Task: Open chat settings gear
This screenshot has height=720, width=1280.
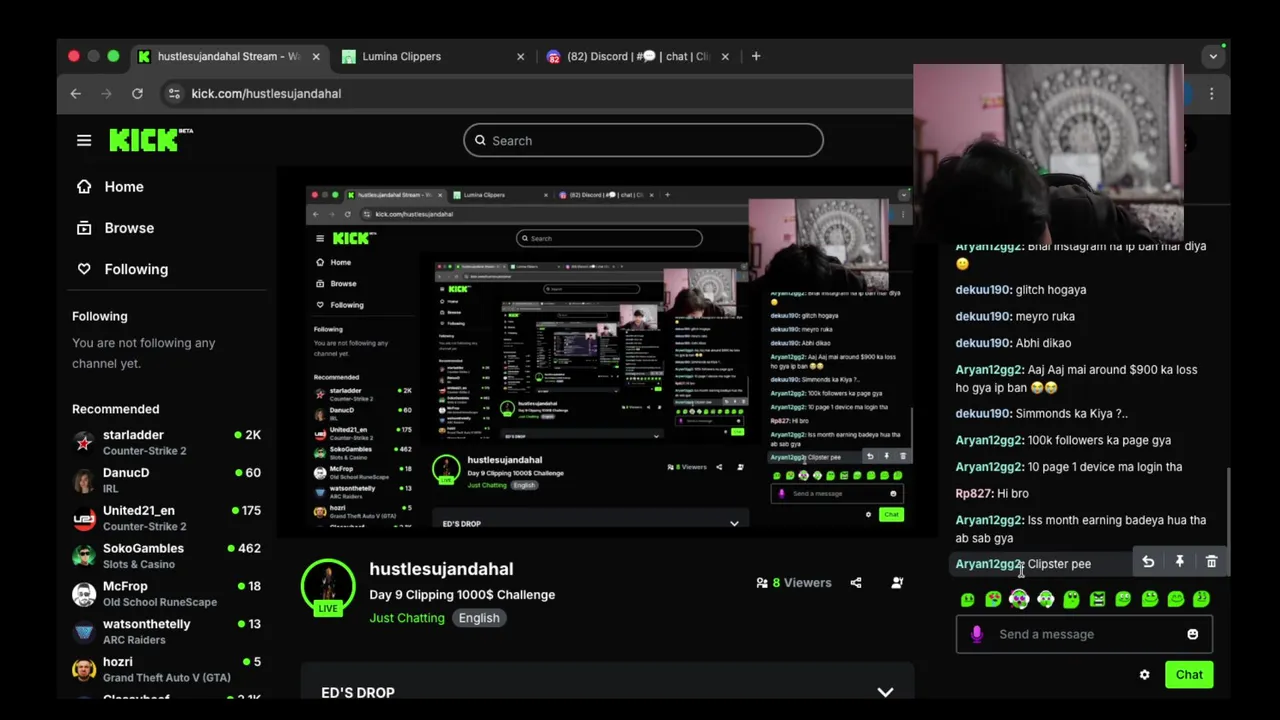Action: (x=1144, y=675)
